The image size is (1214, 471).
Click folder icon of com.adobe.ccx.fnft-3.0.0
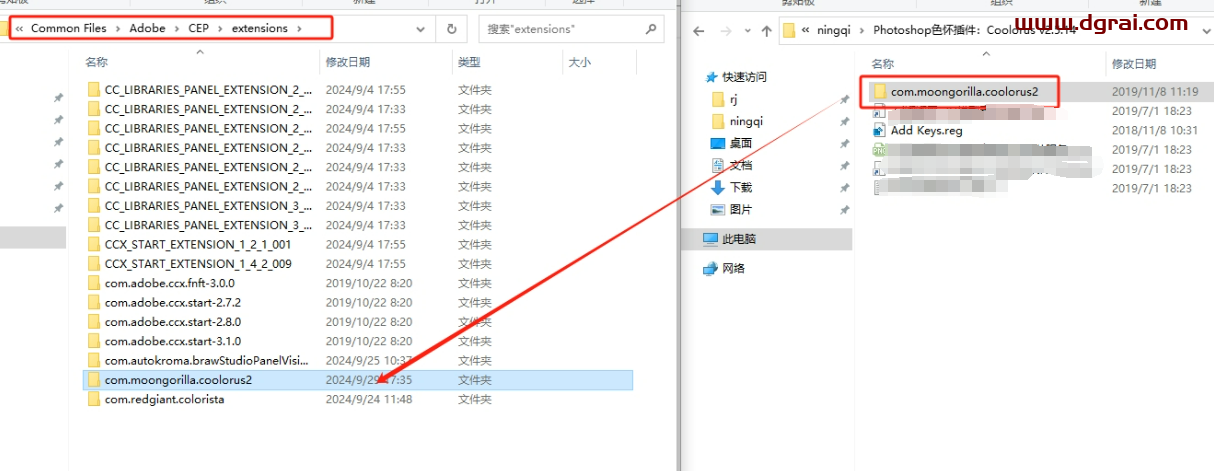tap(94, 283)
